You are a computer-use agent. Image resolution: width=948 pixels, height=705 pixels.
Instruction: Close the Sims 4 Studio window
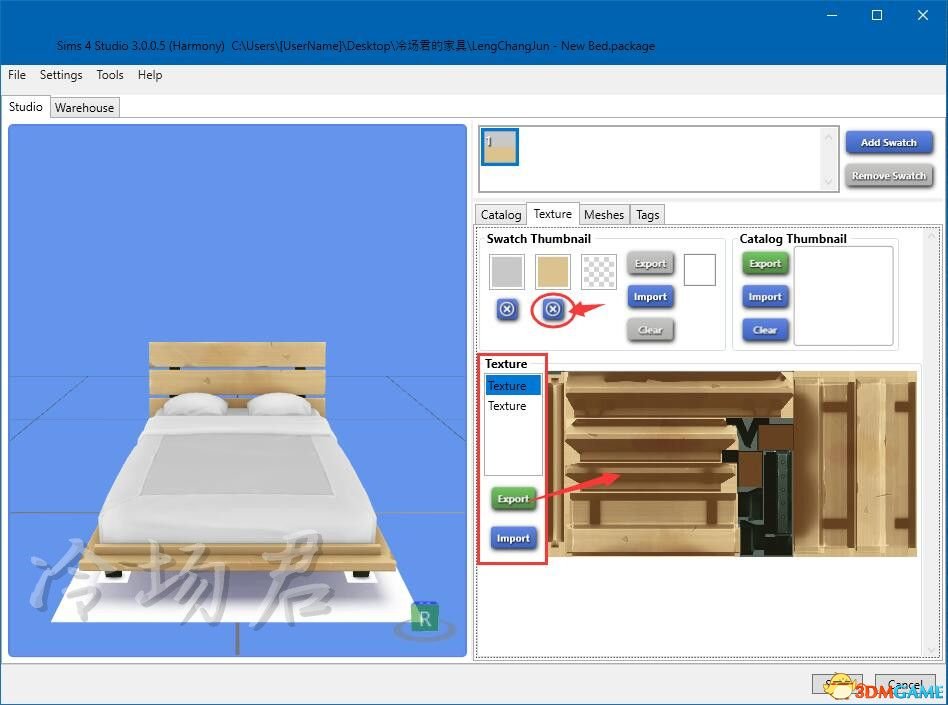click(923, 15)
